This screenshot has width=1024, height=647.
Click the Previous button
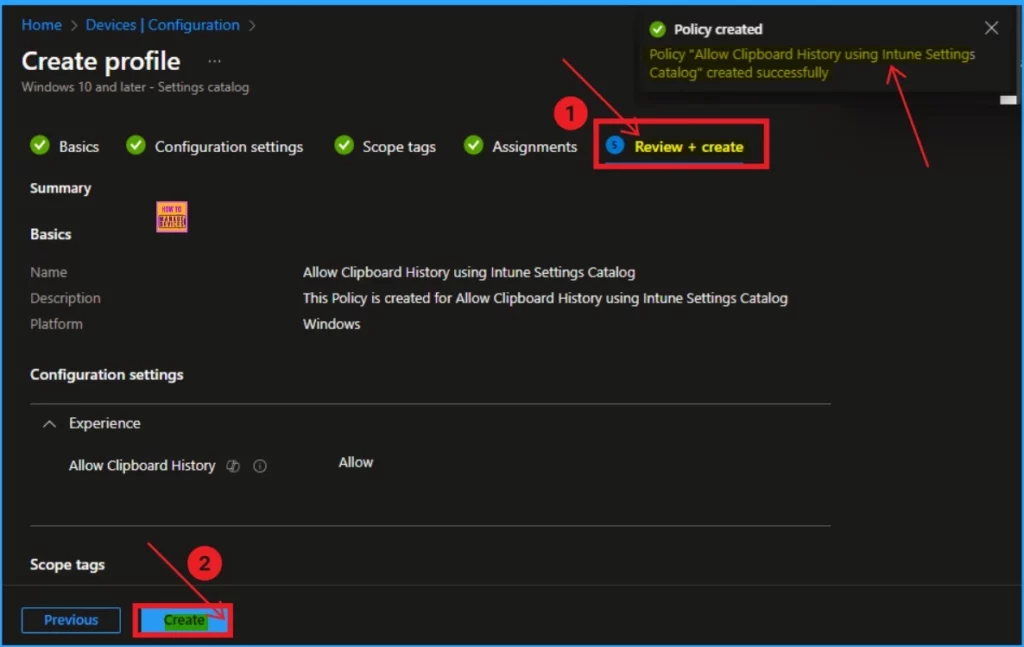[x=71, y=620]
